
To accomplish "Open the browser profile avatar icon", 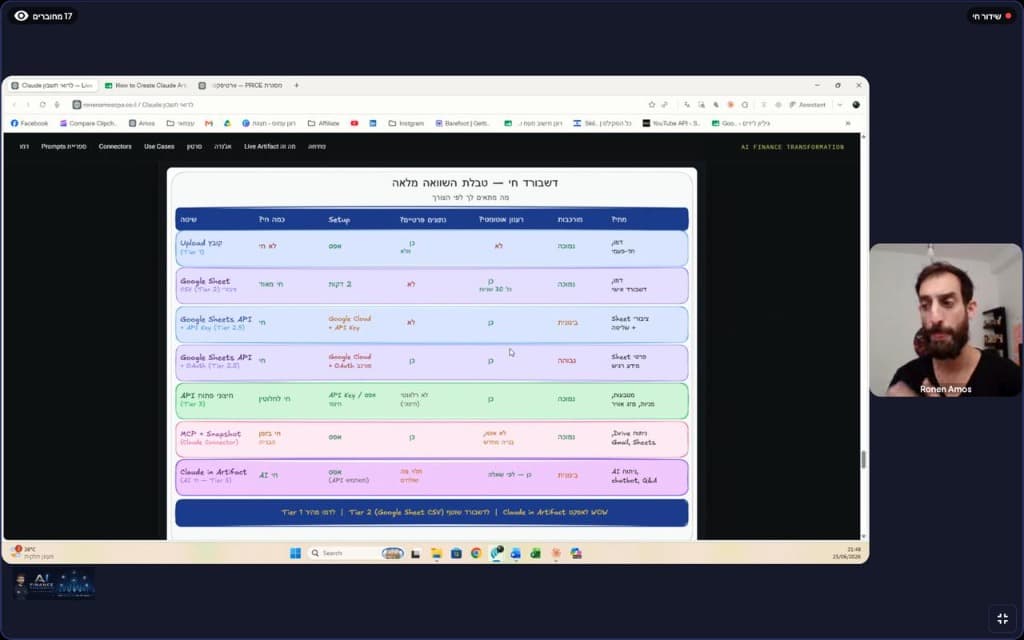I will click(x=856, y=104).
